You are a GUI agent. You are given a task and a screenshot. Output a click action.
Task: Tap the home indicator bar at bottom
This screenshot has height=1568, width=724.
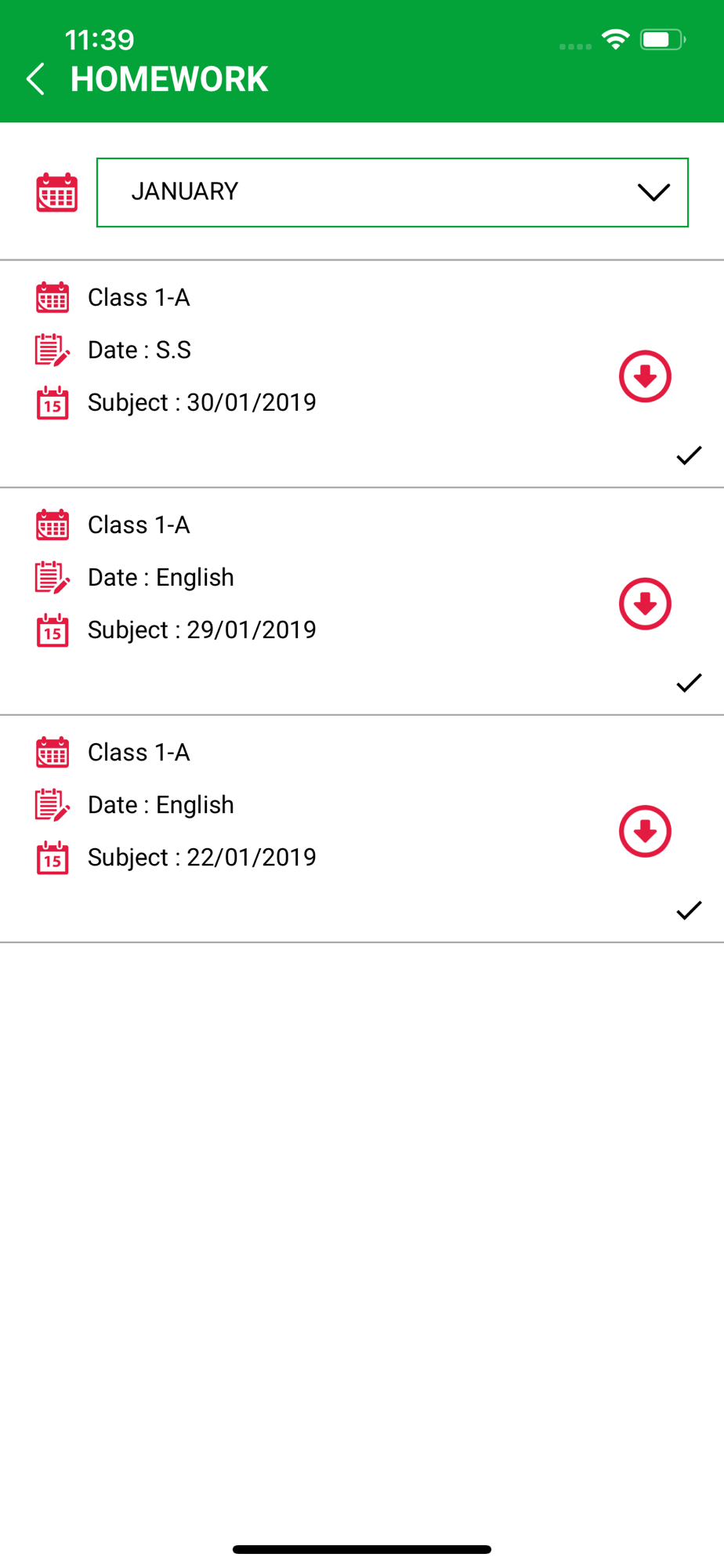coord(362,1549)
